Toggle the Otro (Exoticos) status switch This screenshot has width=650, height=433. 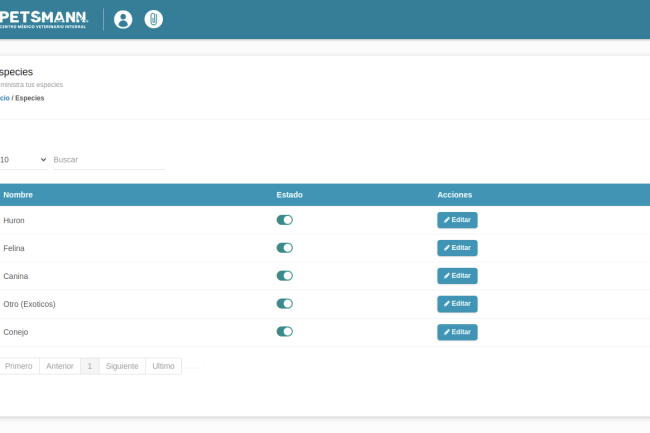(x=284, y=304)
